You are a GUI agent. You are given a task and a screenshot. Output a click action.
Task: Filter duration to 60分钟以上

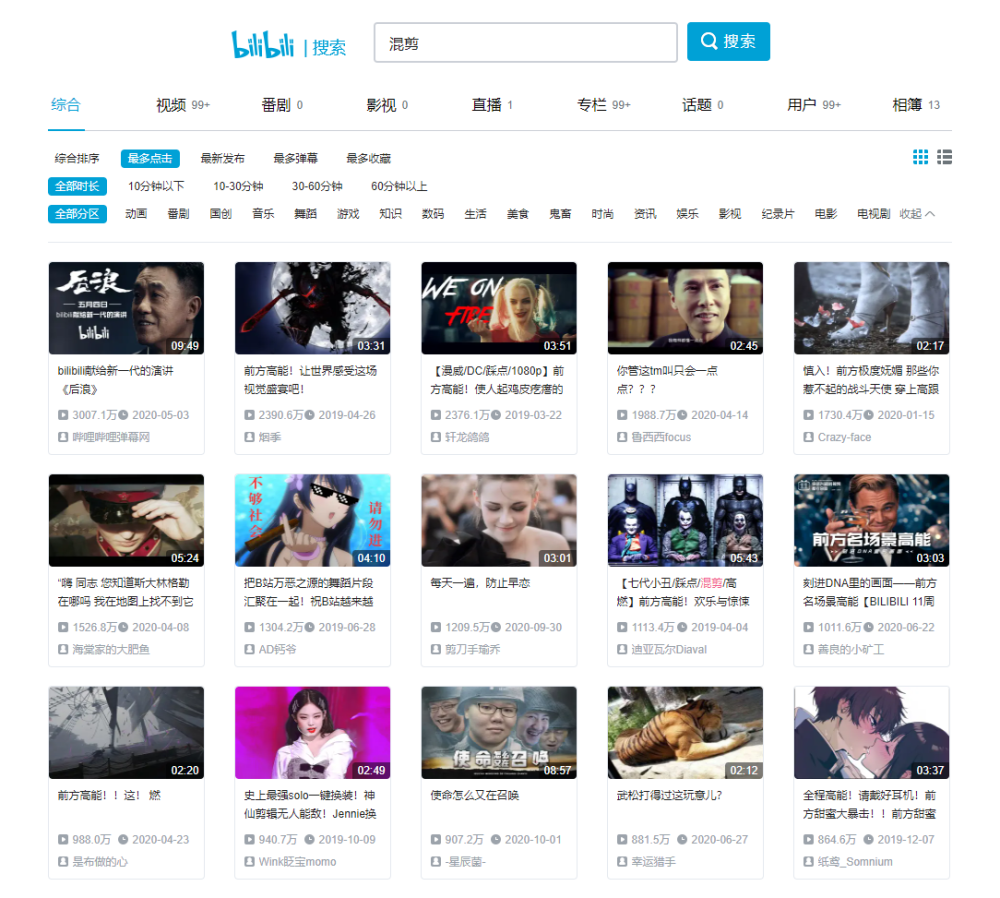click(399, 186)
